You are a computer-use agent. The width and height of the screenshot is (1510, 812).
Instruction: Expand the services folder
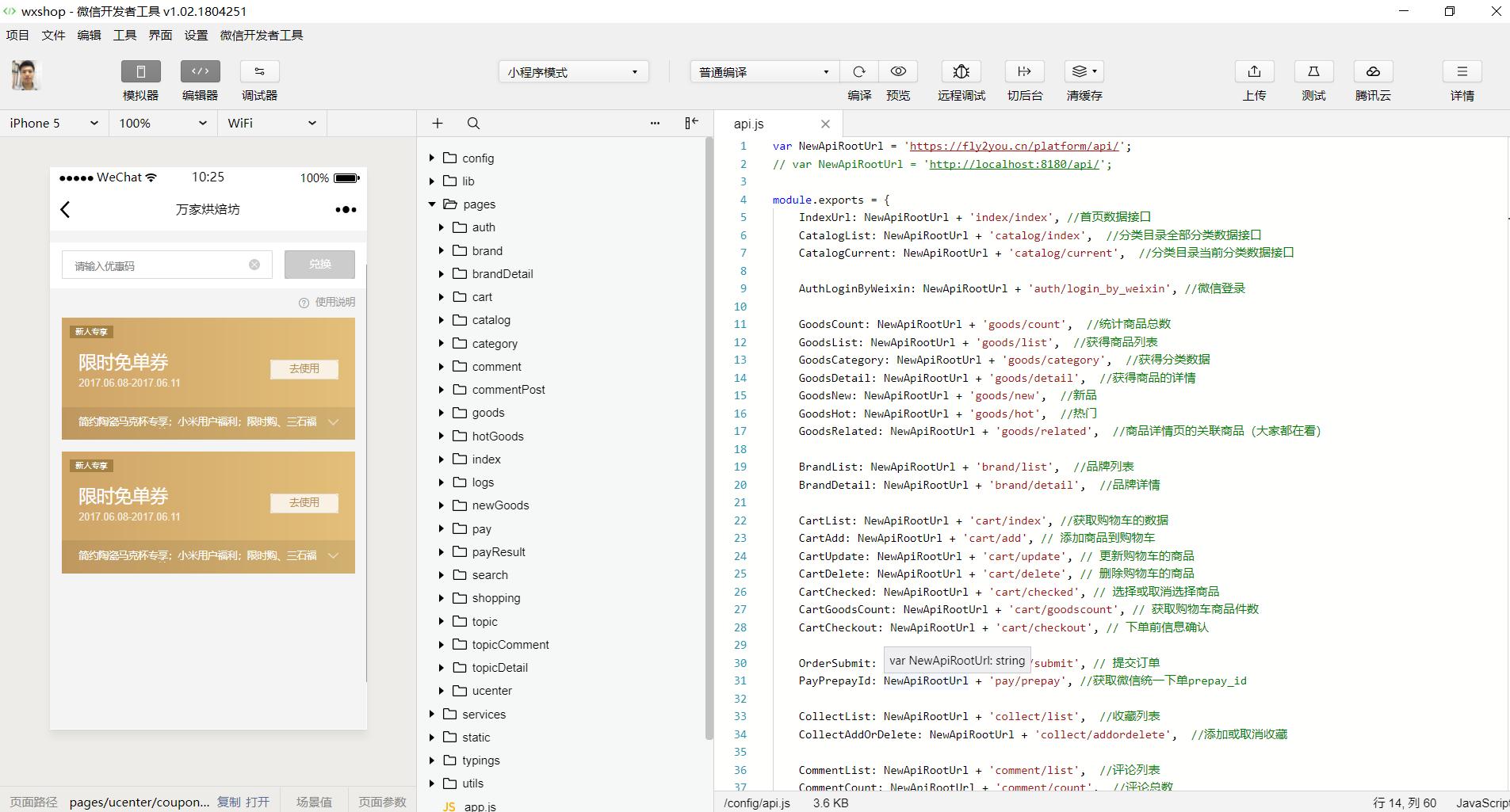pyautogui.click(x=432, y=714)
